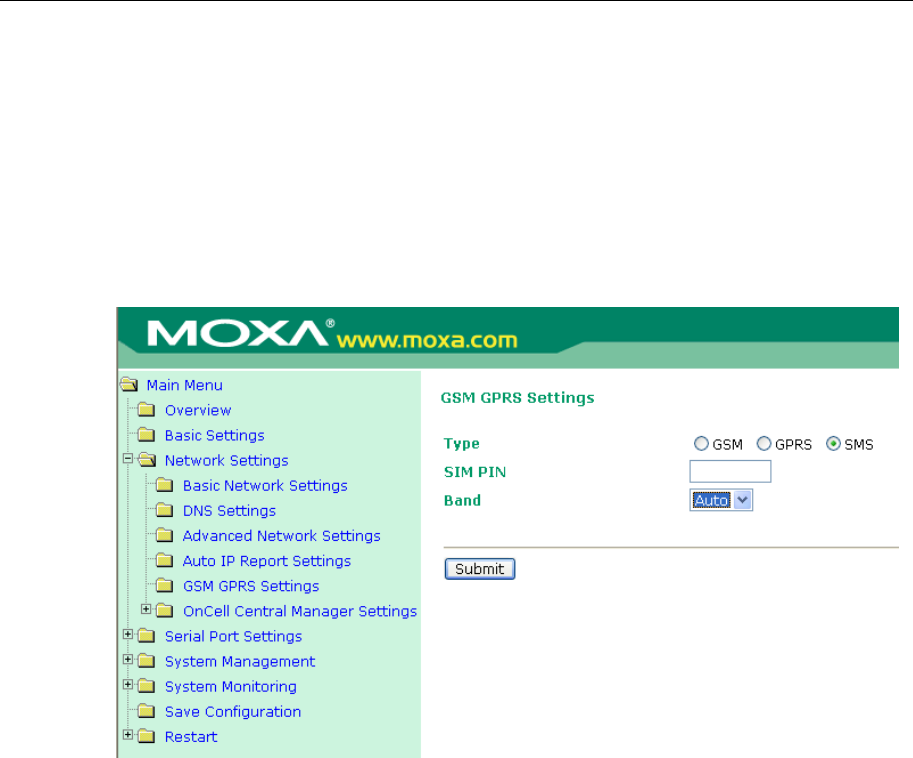913x758 pixels.
Task: Click the System Management folder icon
Action: pos(146,660)
